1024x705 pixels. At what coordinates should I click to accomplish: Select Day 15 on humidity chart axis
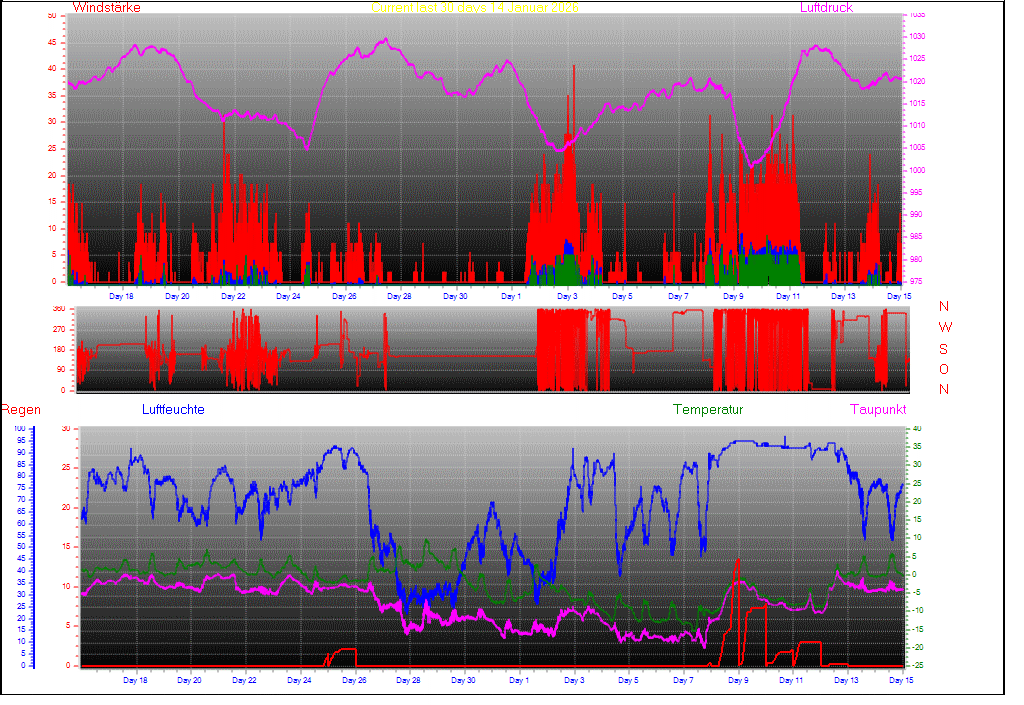tap(901, 680)
